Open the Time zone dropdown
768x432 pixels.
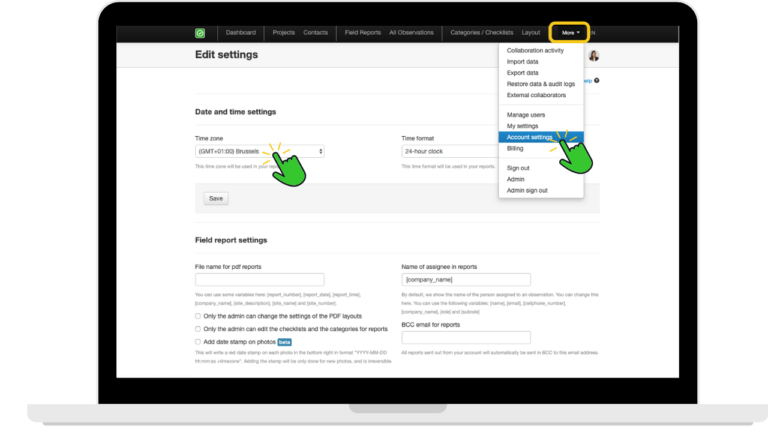tap(260, 151)
